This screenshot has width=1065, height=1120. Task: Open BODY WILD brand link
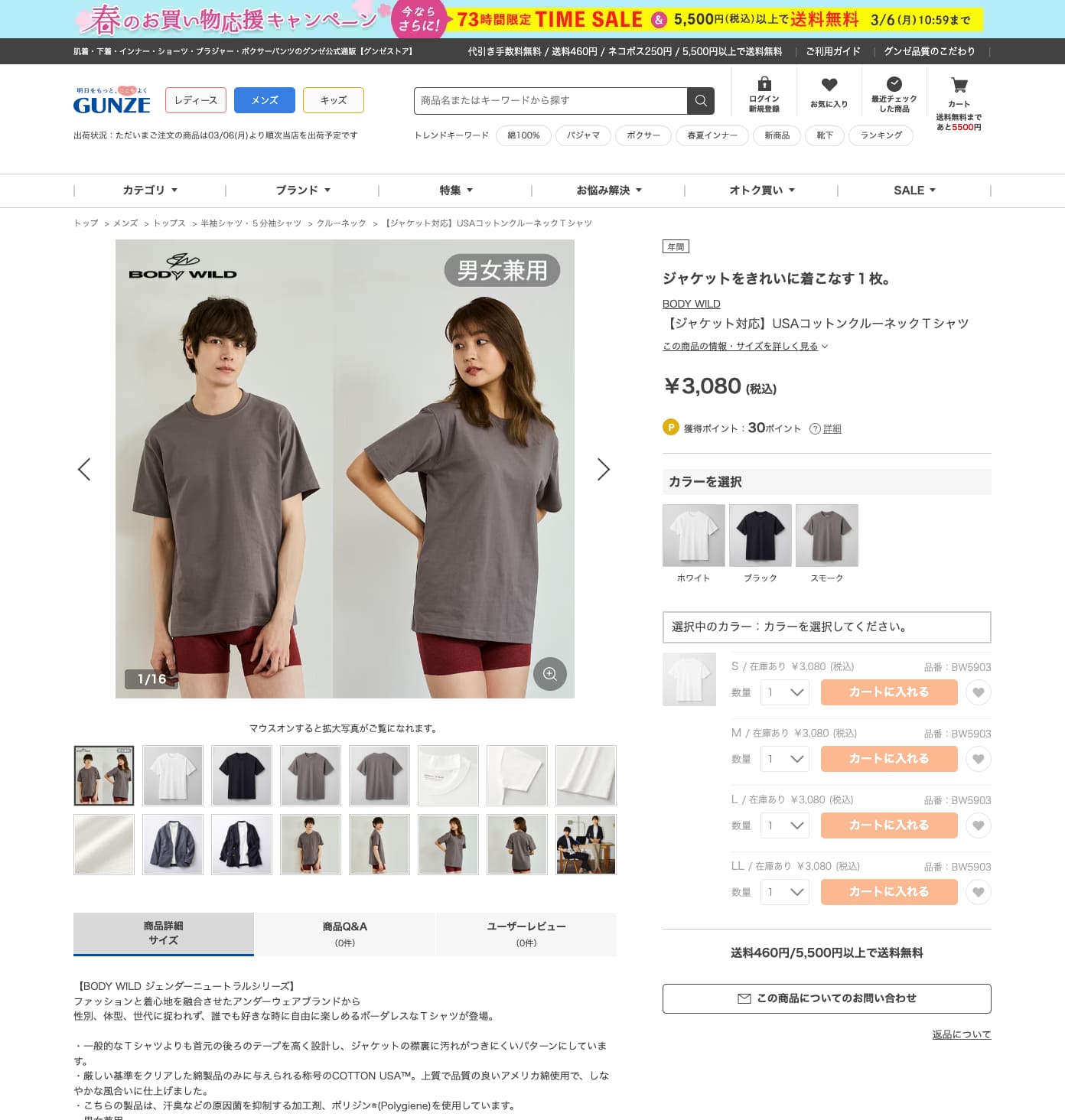click(x=692, y=304)
